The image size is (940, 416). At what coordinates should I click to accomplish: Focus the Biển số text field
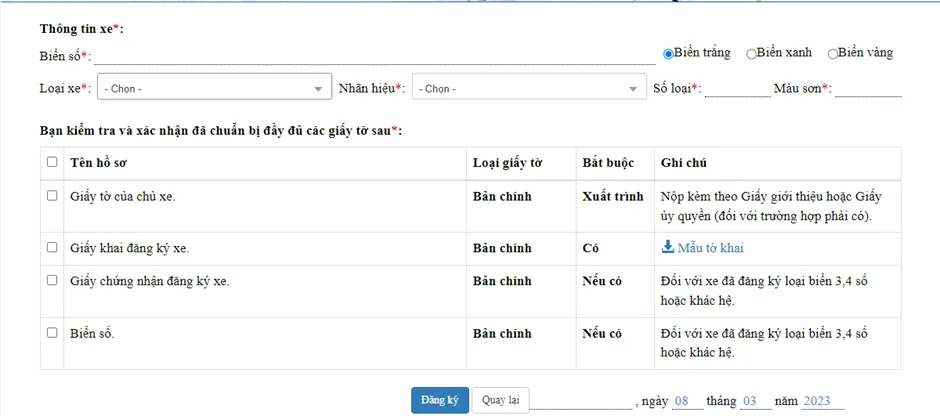[x=374, y=56]
